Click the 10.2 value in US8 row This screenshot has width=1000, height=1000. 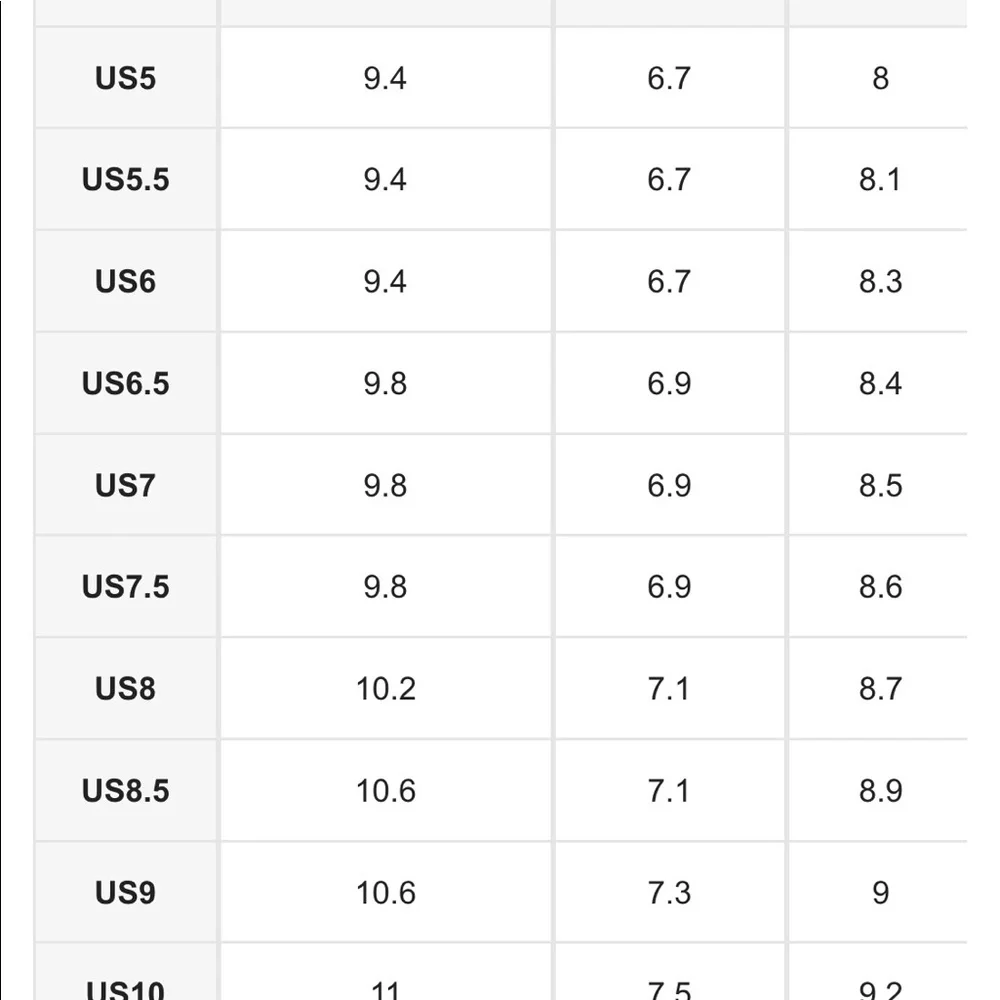pos(386,689)
